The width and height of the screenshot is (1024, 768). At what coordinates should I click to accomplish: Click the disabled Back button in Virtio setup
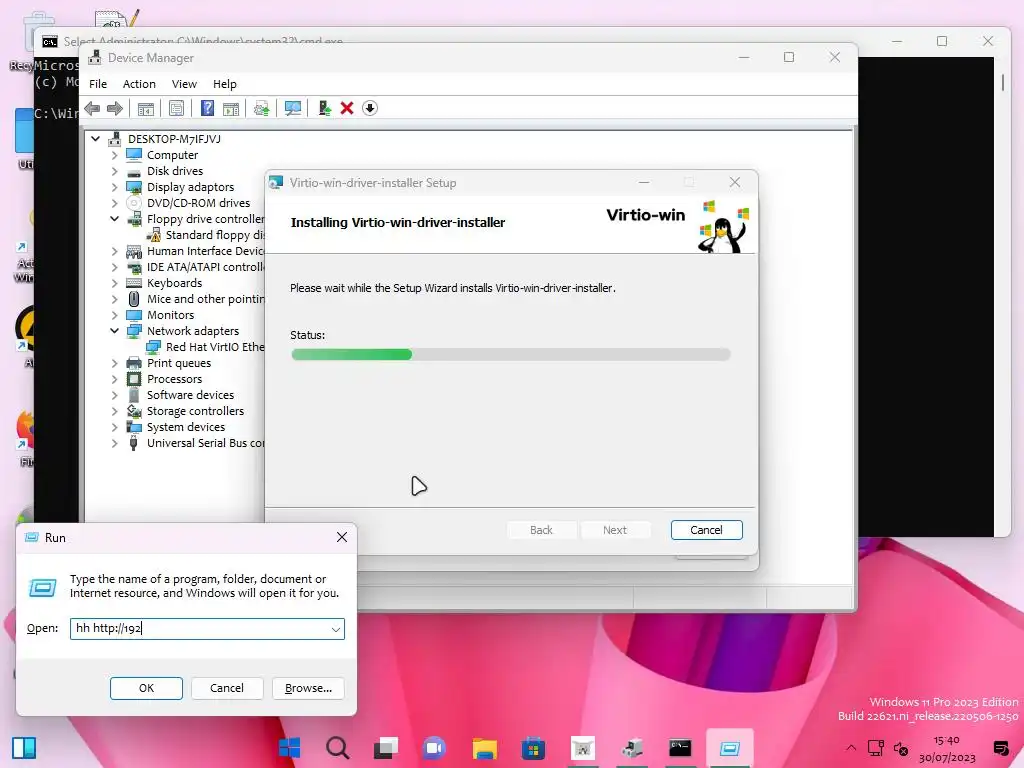pyautogui.click(x=541, y=530)
